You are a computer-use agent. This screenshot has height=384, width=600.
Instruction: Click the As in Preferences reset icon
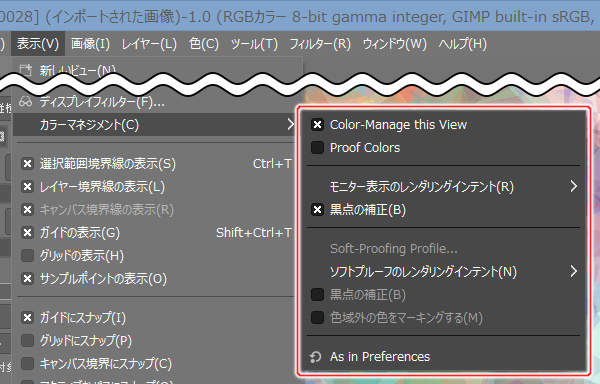(316, 357)
